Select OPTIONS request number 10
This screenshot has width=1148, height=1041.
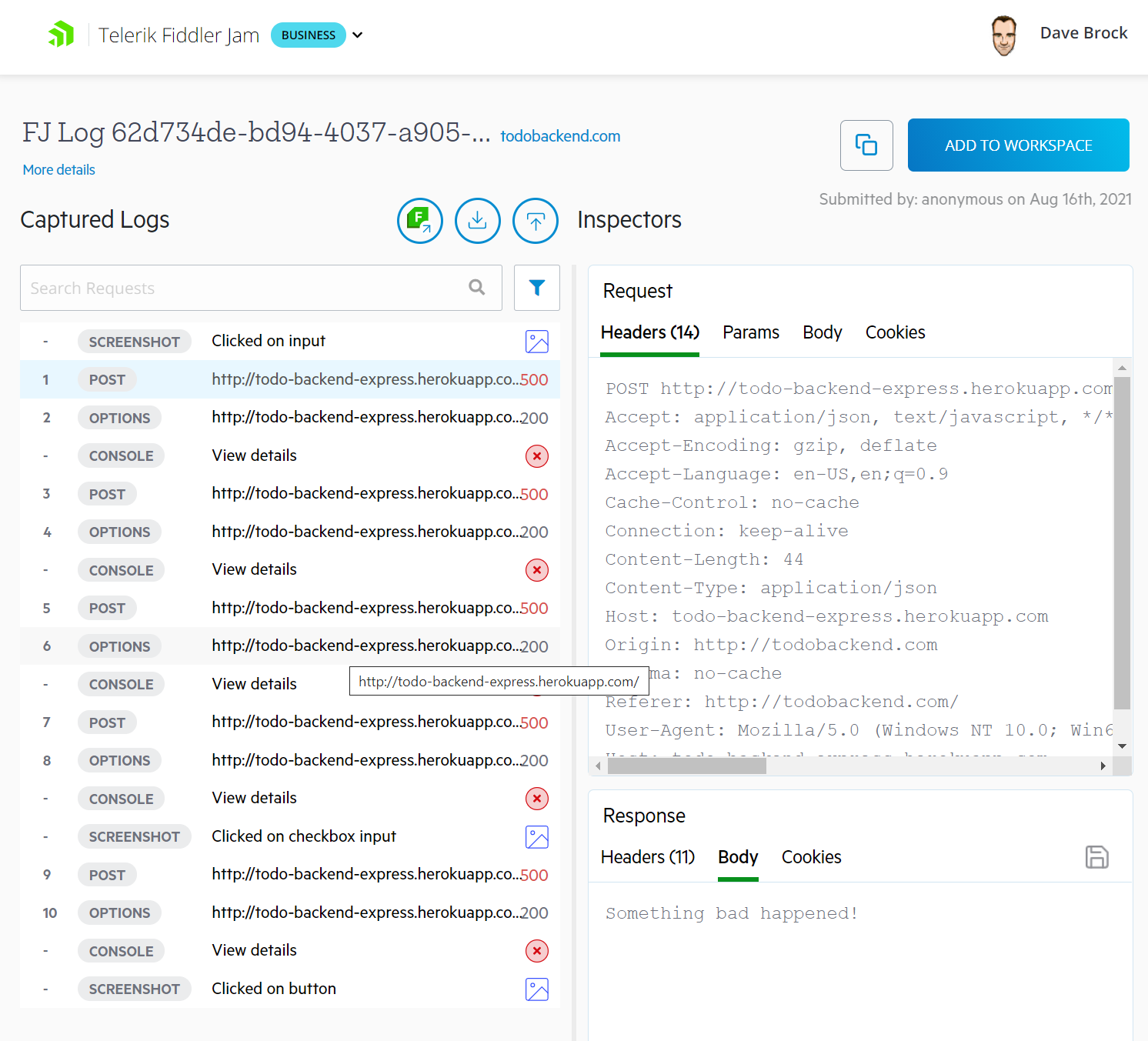coord(290,913)
